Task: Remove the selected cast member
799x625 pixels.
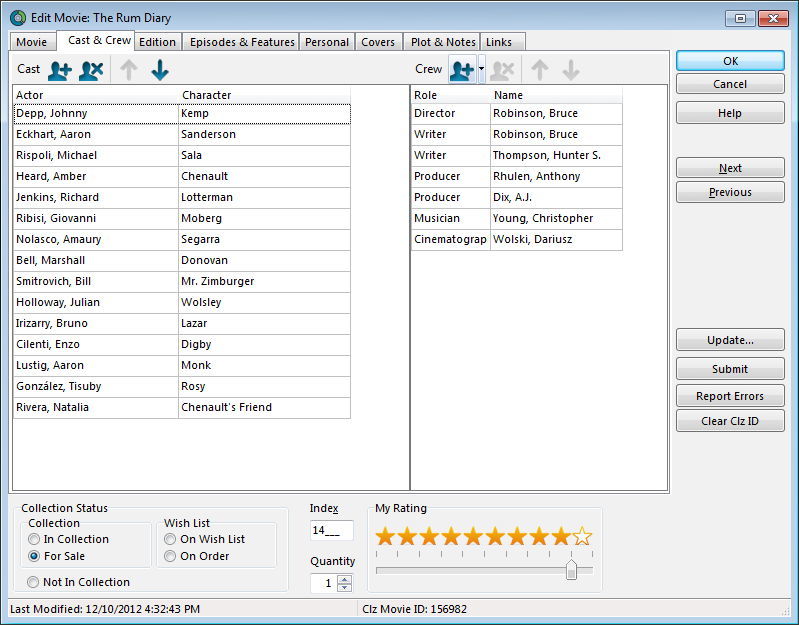Action: (x=91, y=70)
